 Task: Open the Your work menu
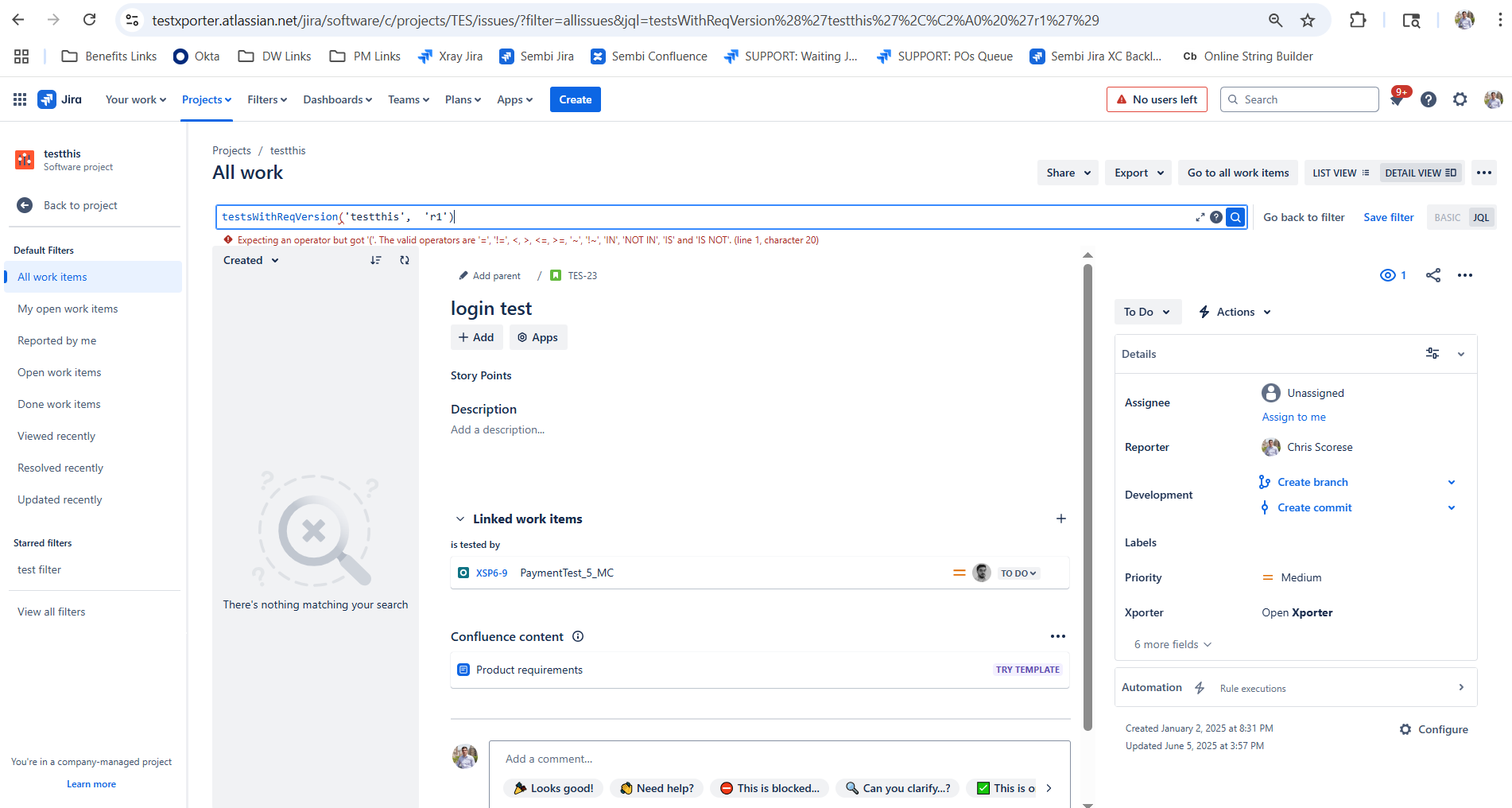(x=136, y=99)
